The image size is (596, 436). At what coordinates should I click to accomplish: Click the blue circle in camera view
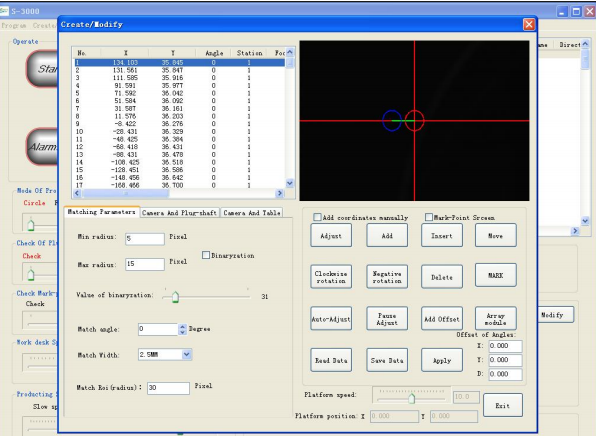tap(392, 120)
